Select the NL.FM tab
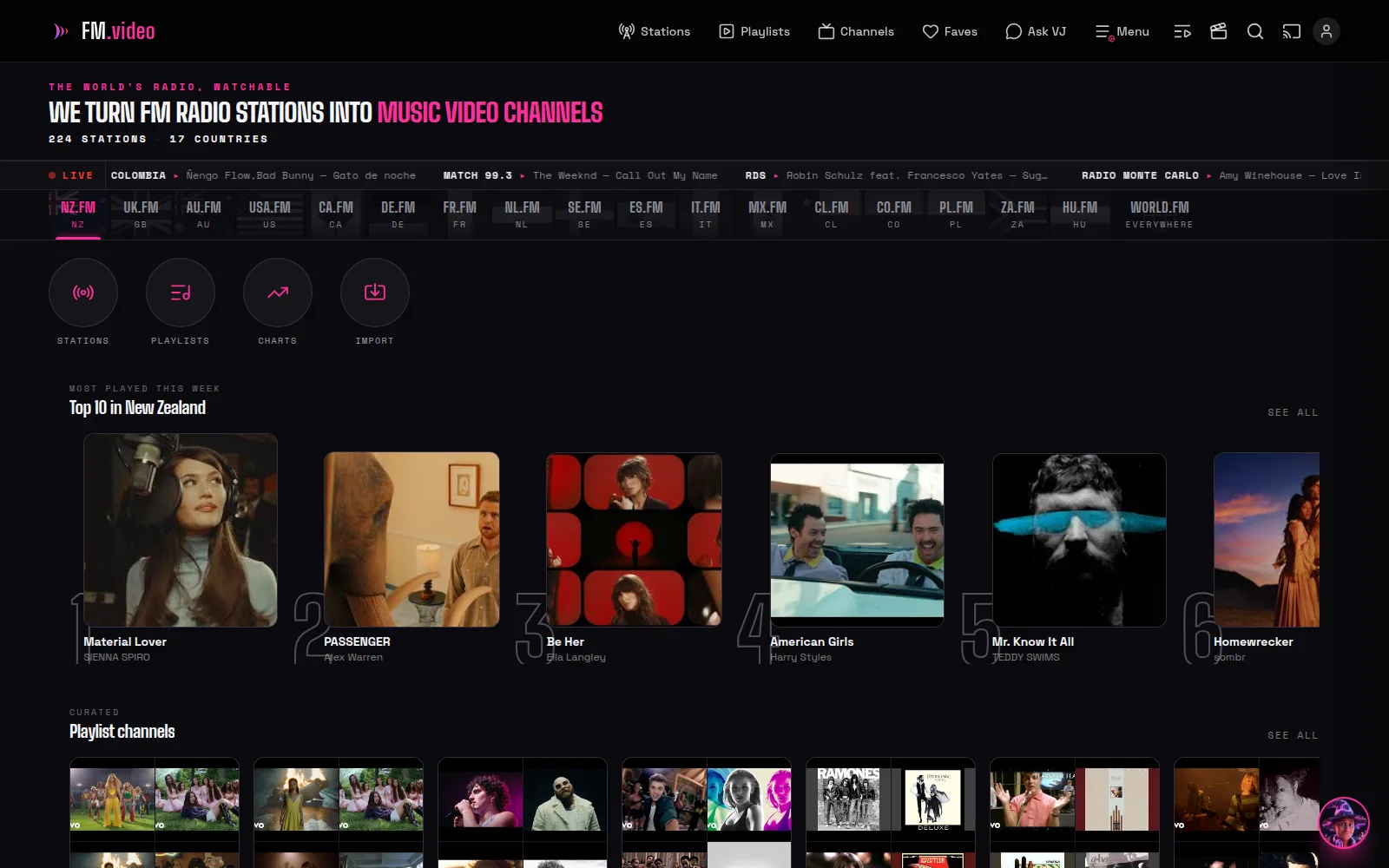Screen dimensions: 1389x868 point(522,214)
